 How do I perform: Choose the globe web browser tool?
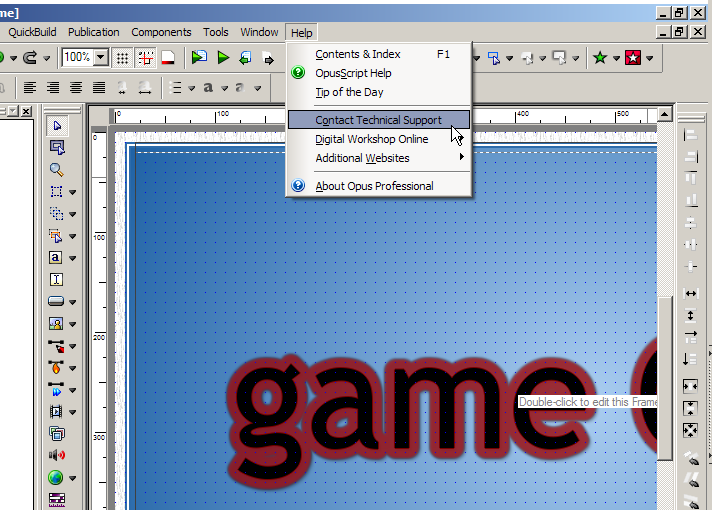pos(55,477)
